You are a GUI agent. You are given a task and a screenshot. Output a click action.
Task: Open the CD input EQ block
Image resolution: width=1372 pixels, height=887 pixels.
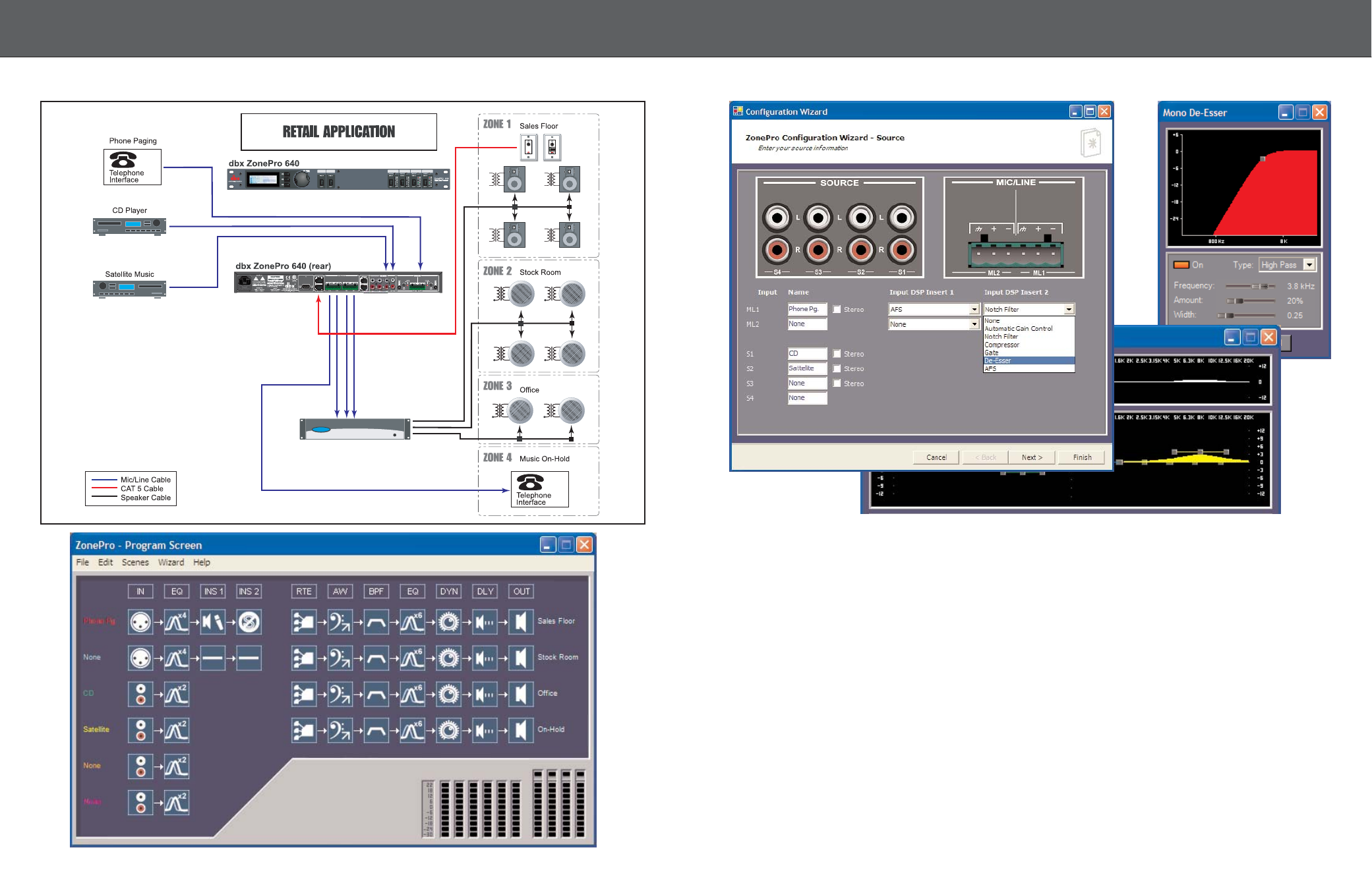click(177, 694)
